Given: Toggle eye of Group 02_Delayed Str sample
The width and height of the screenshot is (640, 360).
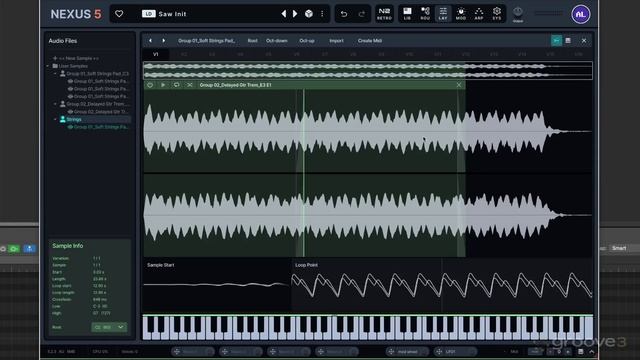Looking at the screenshot, I should [x=70, y=112].
